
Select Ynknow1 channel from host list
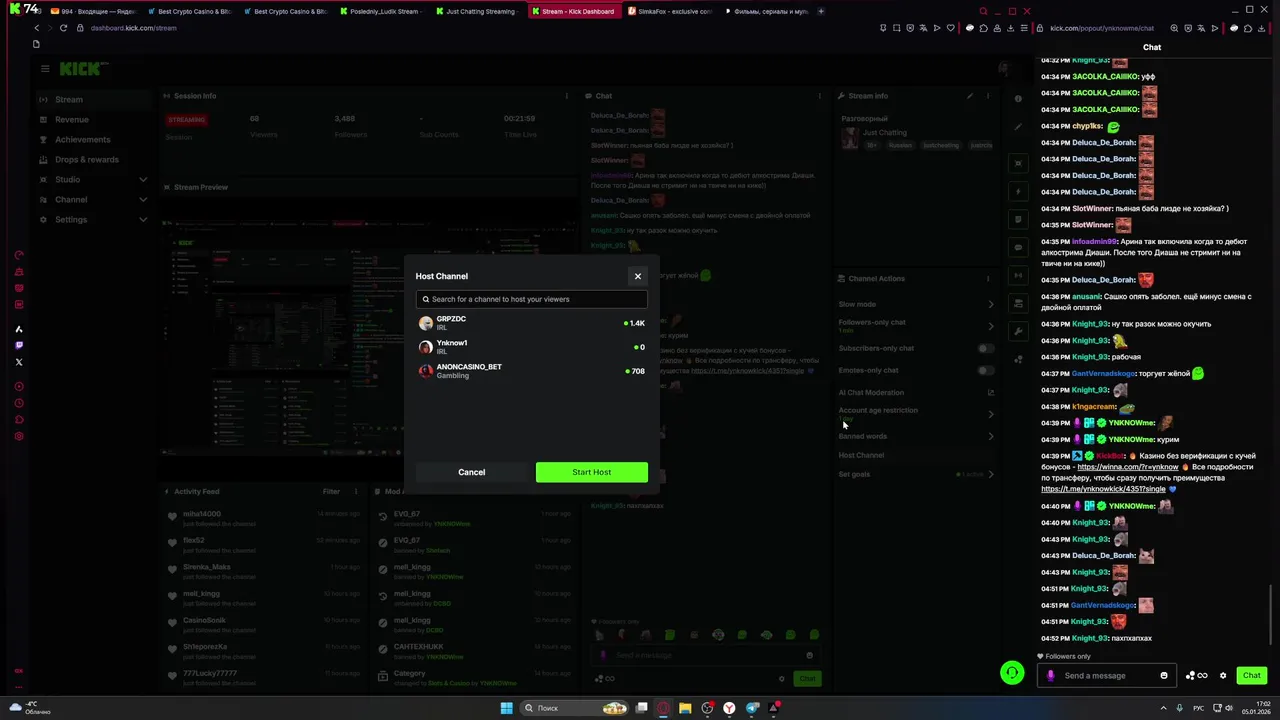click(x=532, y=347)
